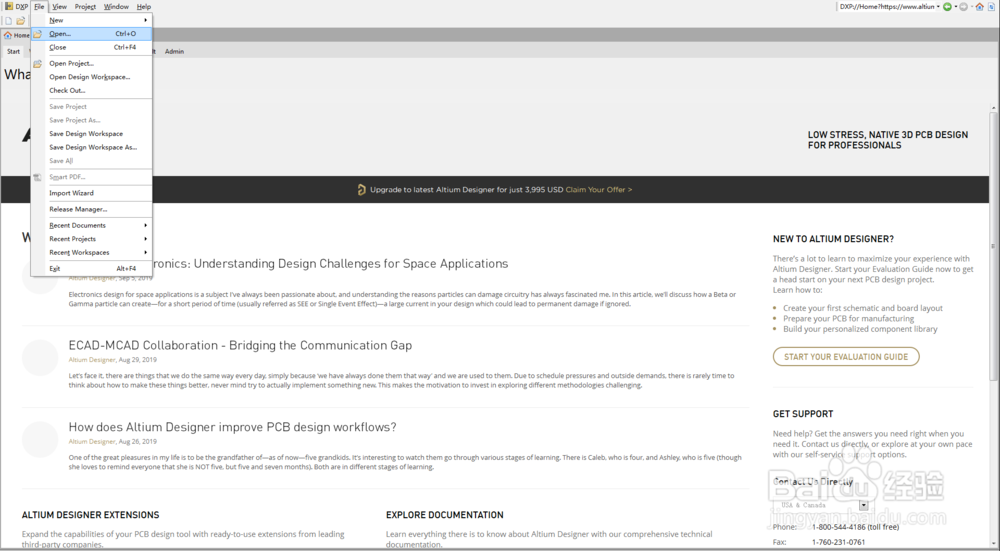1000x551 pixels.
Task: Click the Explore Documentation heading
Action: coord(445,515)
